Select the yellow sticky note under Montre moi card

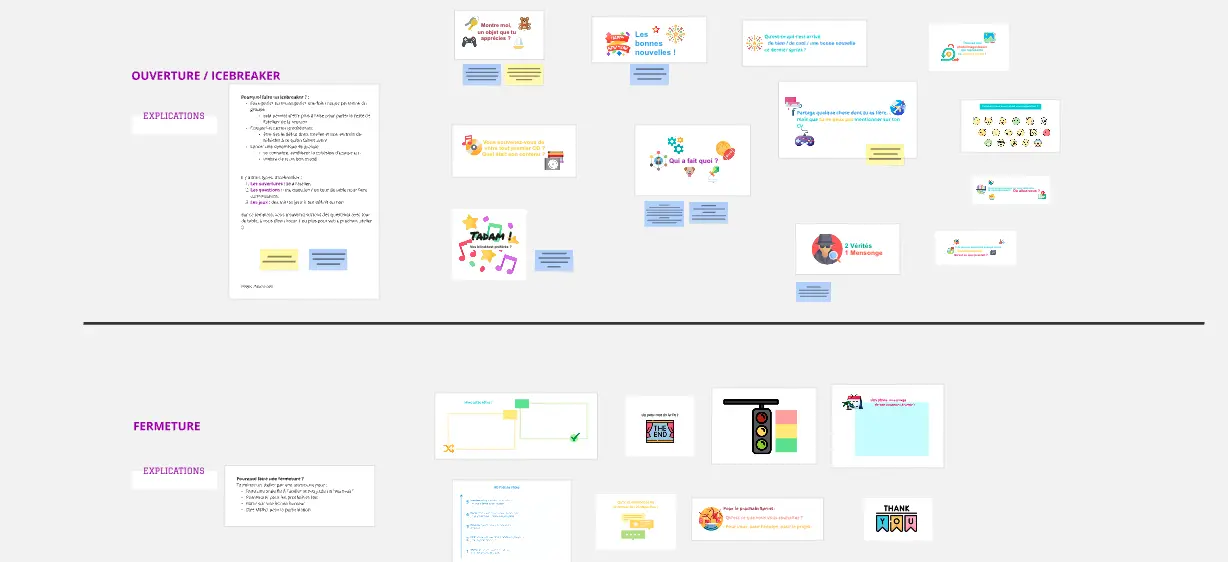pyautogui.click(x=524, y=74)
